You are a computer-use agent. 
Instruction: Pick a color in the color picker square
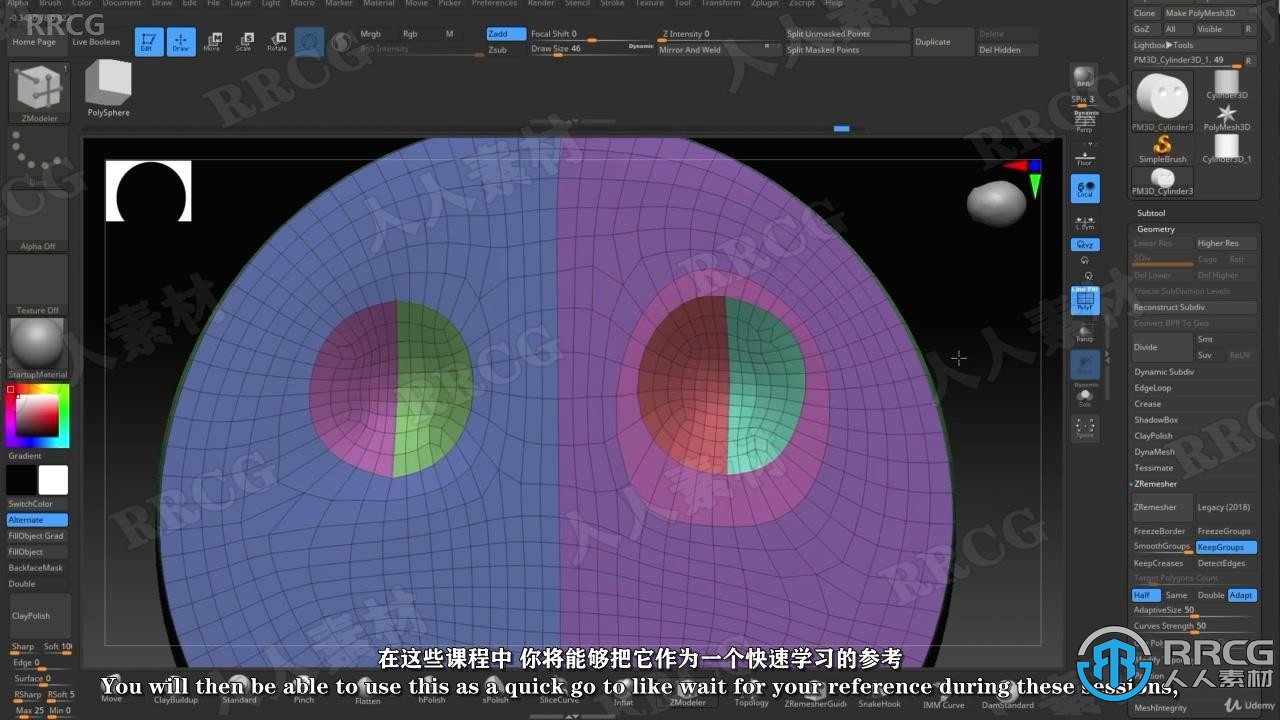click(37, 415)
